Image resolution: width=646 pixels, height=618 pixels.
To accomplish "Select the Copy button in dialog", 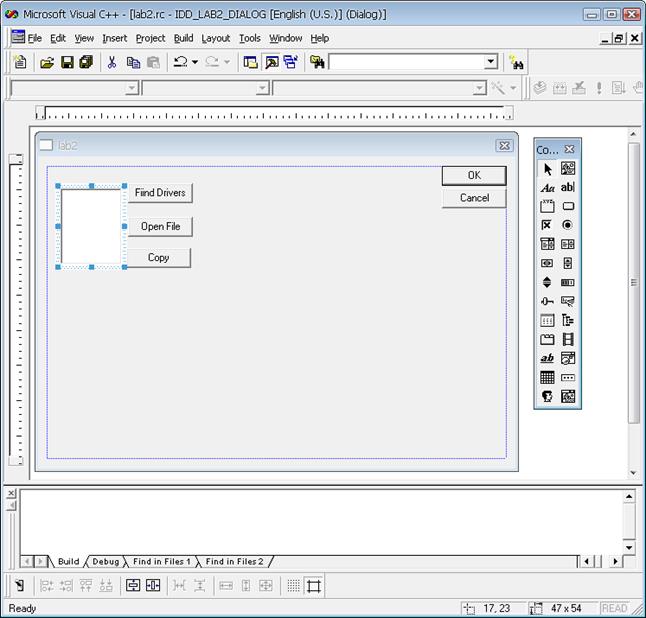I will [159, 258].
